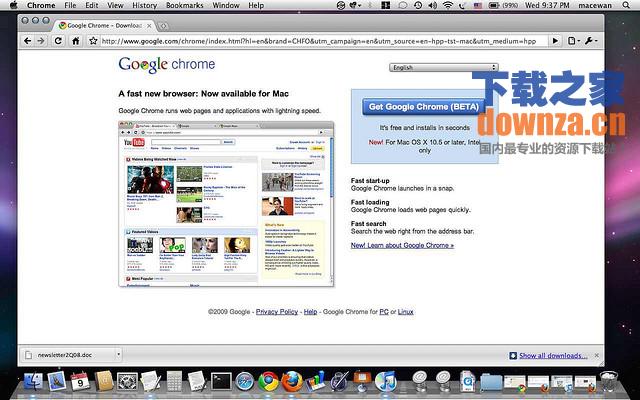Click the Forward navigation arrow
The height and width of the screenshot is (400, 640).
(x=42, y=41)
